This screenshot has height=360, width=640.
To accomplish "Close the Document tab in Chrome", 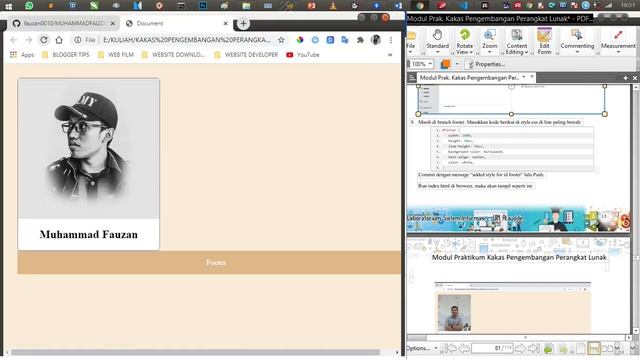I will (x=225, y=23).
